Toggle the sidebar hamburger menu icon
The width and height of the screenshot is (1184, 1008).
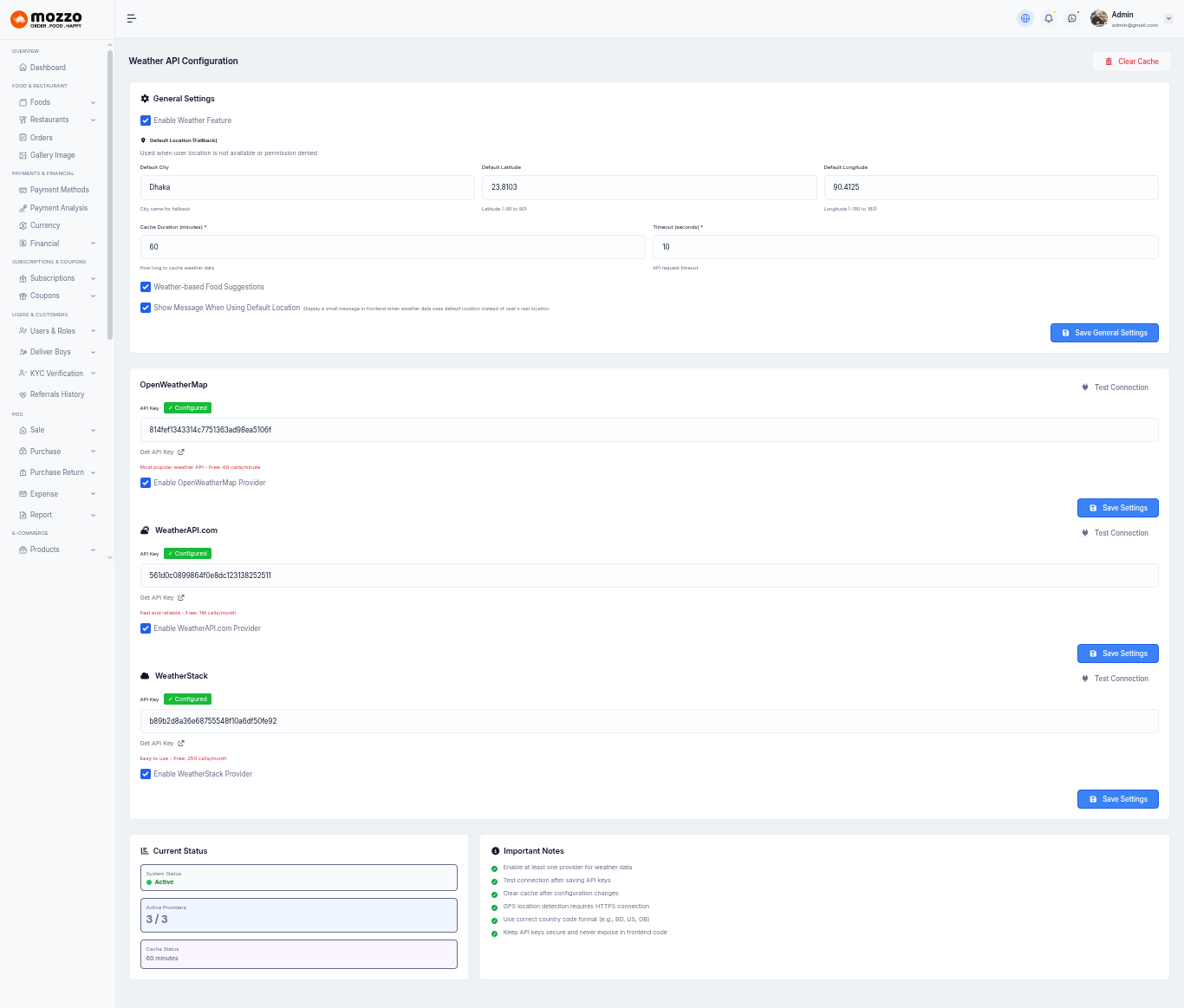coord(132,18)
